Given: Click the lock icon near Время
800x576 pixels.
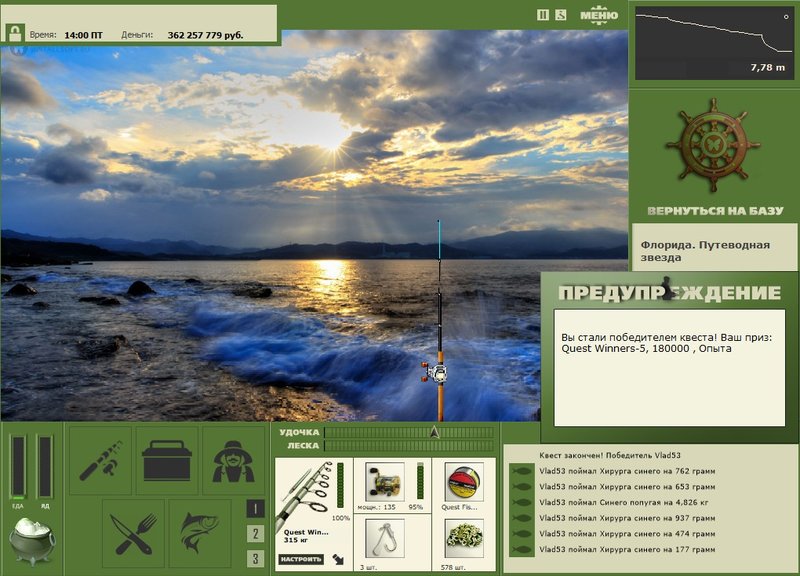Looking at the screenshot, I should (x=15, y=34).
